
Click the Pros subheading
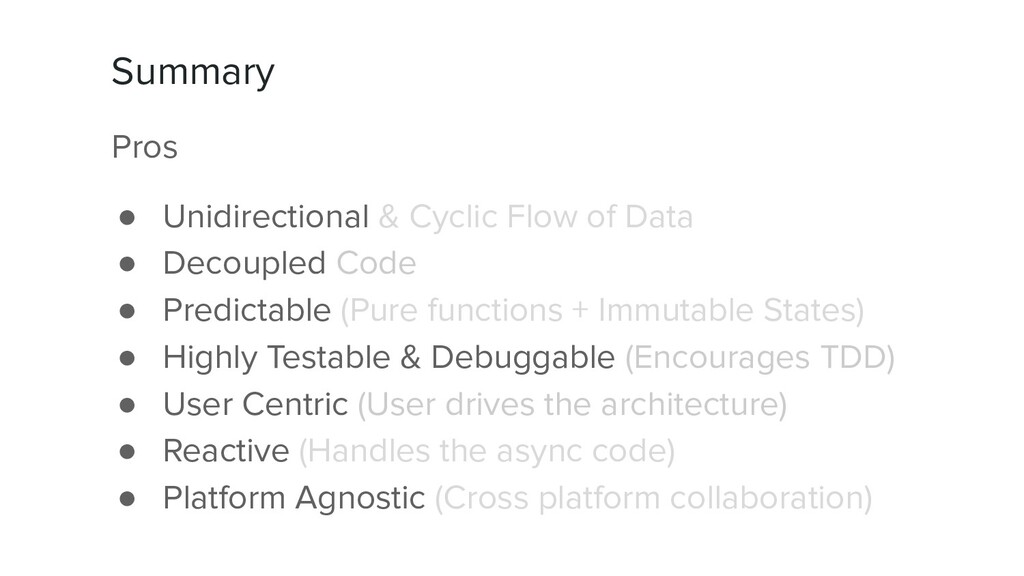tap(144, 147)
